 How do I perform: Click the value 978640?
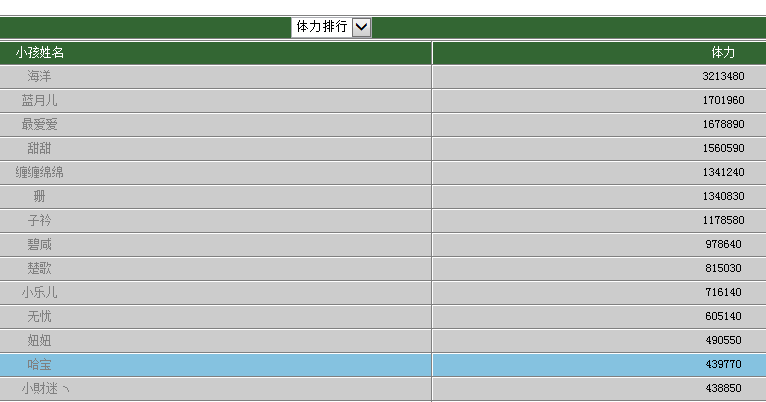723,244
